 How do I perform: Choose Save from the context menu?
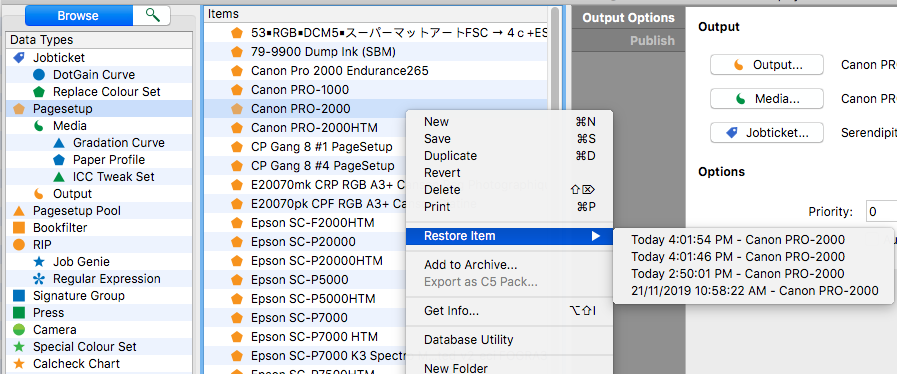509,138
